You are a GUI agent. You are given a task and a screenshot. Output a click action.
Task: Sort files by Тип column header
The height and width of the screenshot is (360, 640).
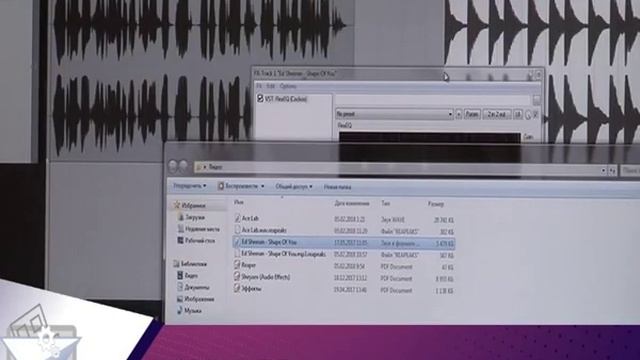click(386, 203)
